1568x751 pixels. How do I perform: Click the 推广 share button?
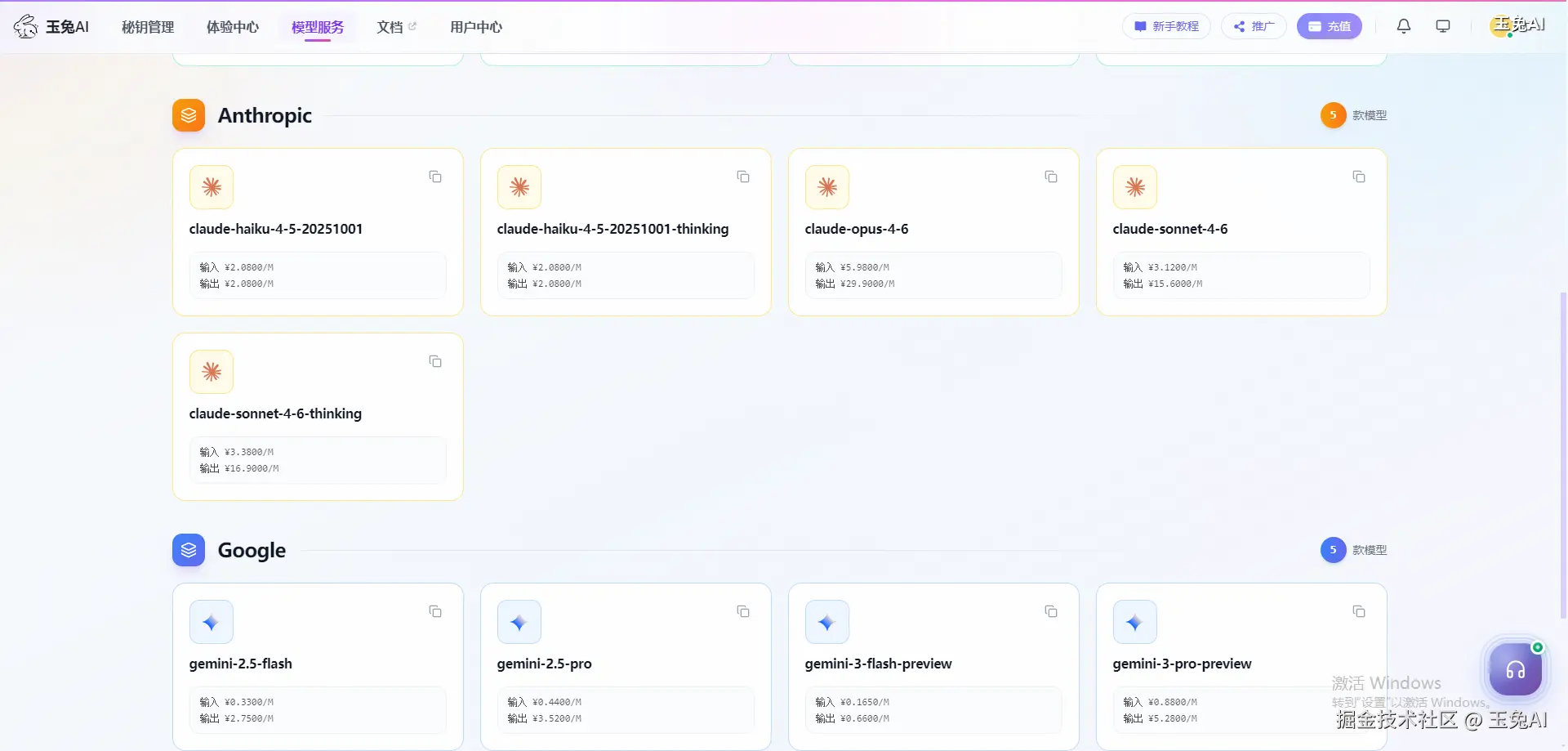[x=1254, y=26]
